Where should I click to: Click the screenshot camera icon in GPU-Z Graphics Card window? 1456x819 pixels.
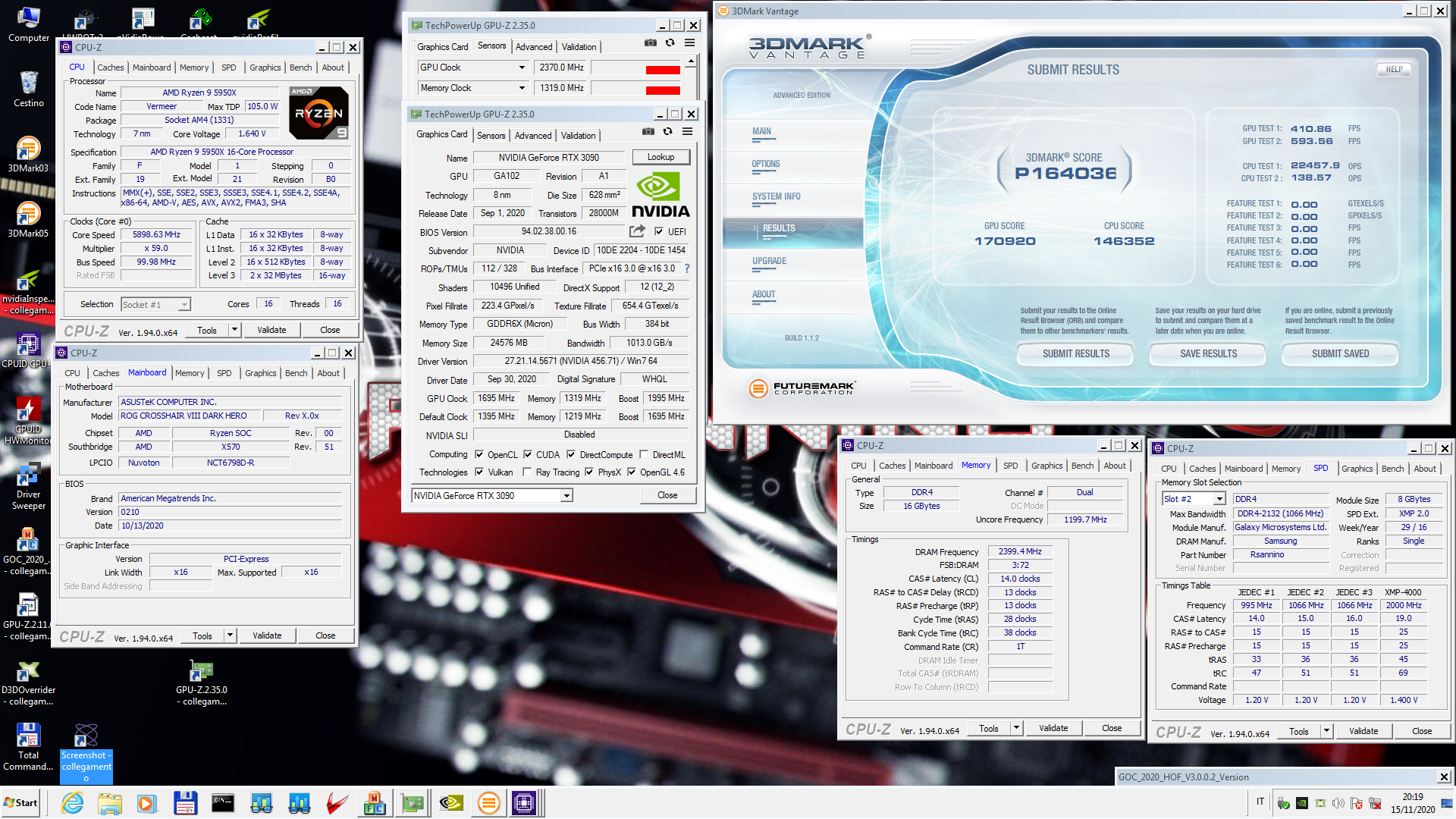pos(648,132)
